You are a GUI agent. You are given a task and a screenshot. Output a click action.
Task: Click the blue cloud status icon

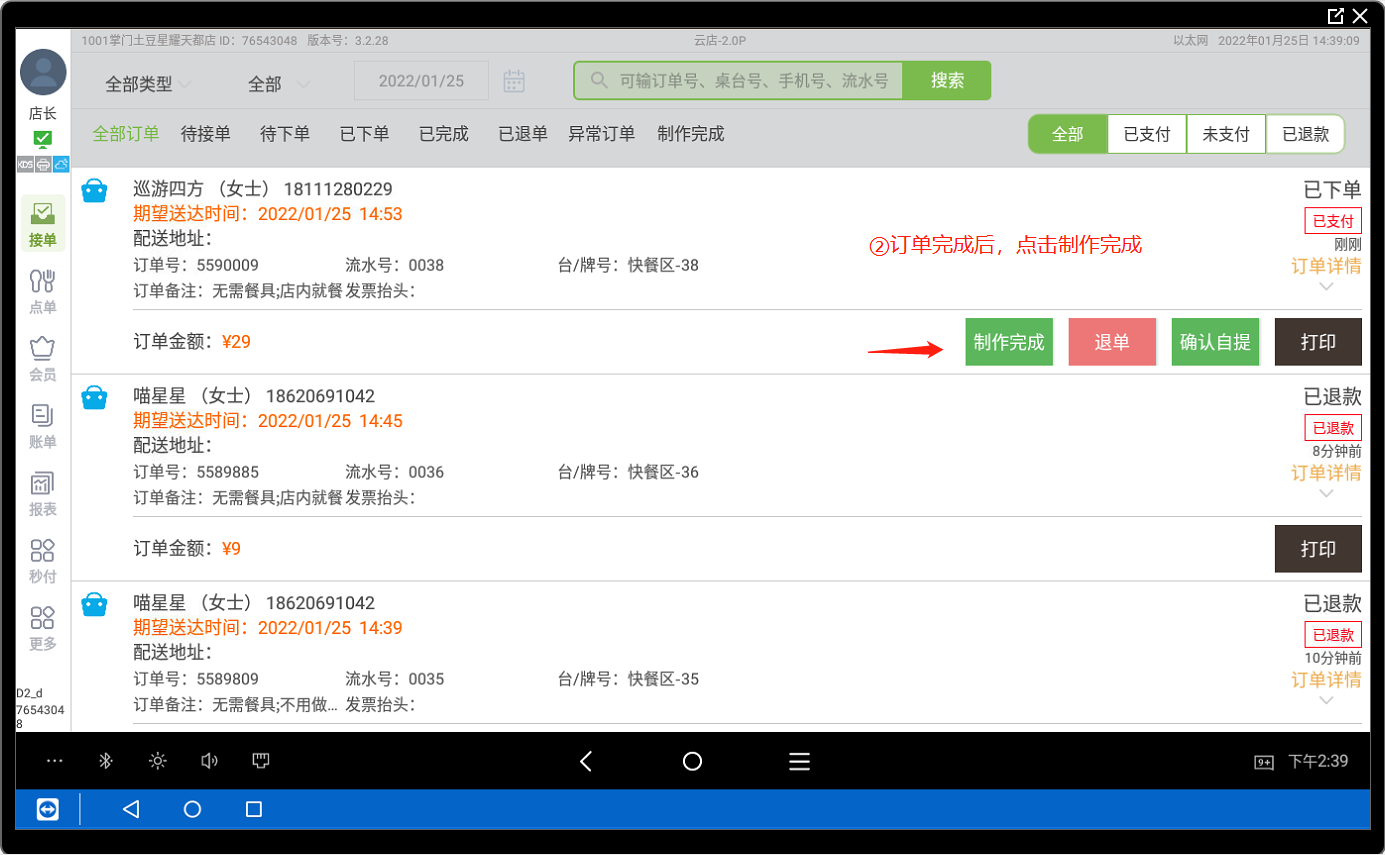tap(61, 164)
